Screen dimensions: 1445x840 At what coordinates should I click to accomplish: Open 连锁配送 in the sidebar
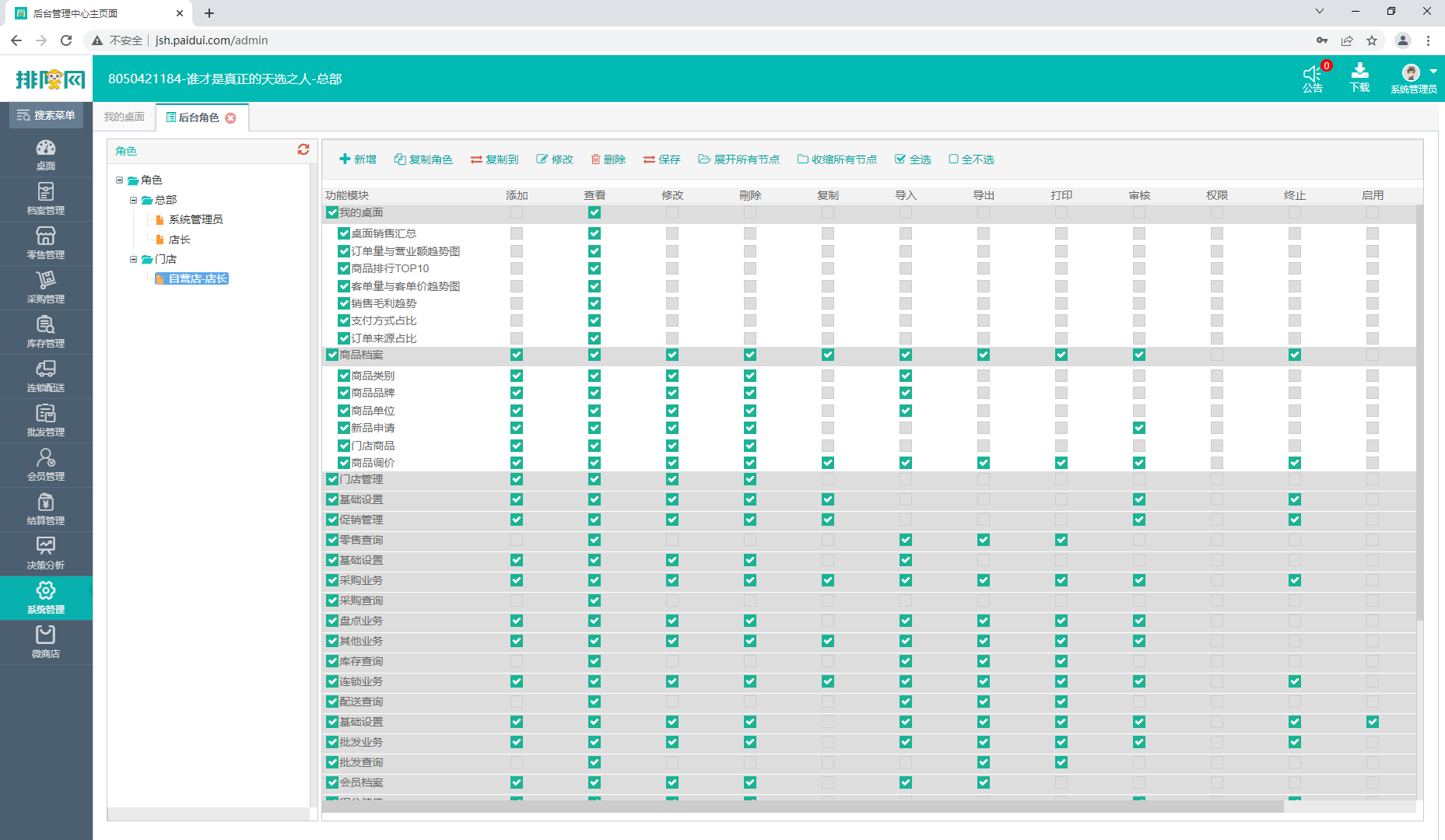tap(46, 376)
